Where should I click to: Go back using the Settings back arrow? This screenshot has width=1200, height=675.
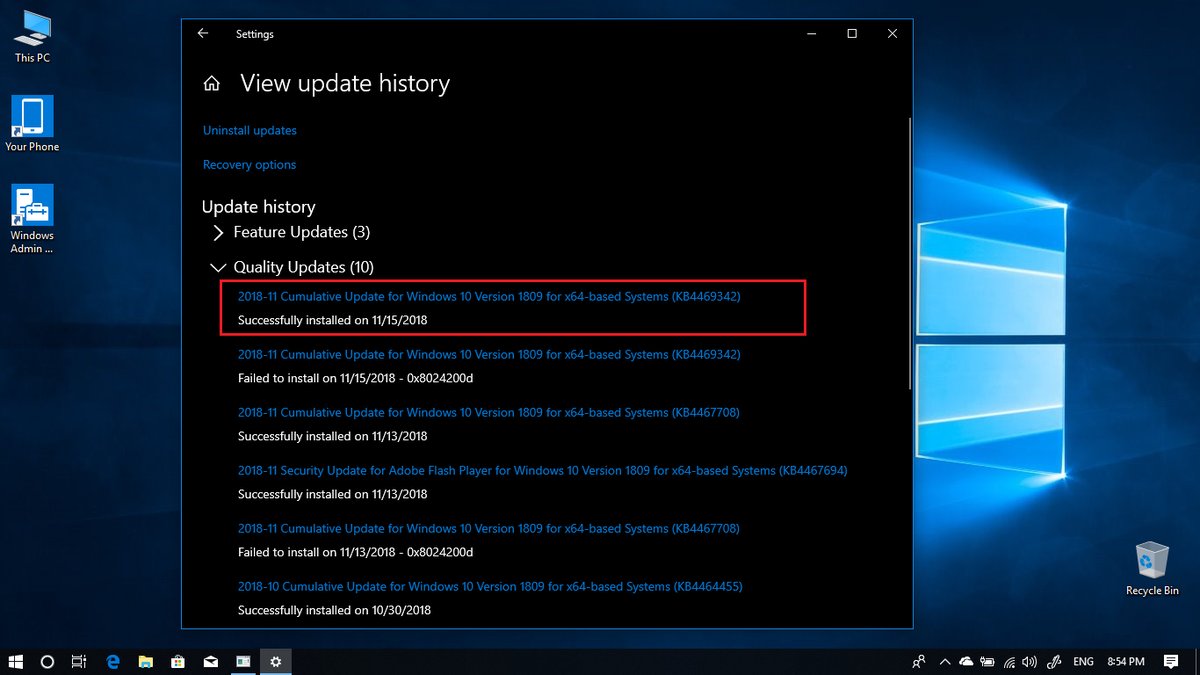[203, 34]
